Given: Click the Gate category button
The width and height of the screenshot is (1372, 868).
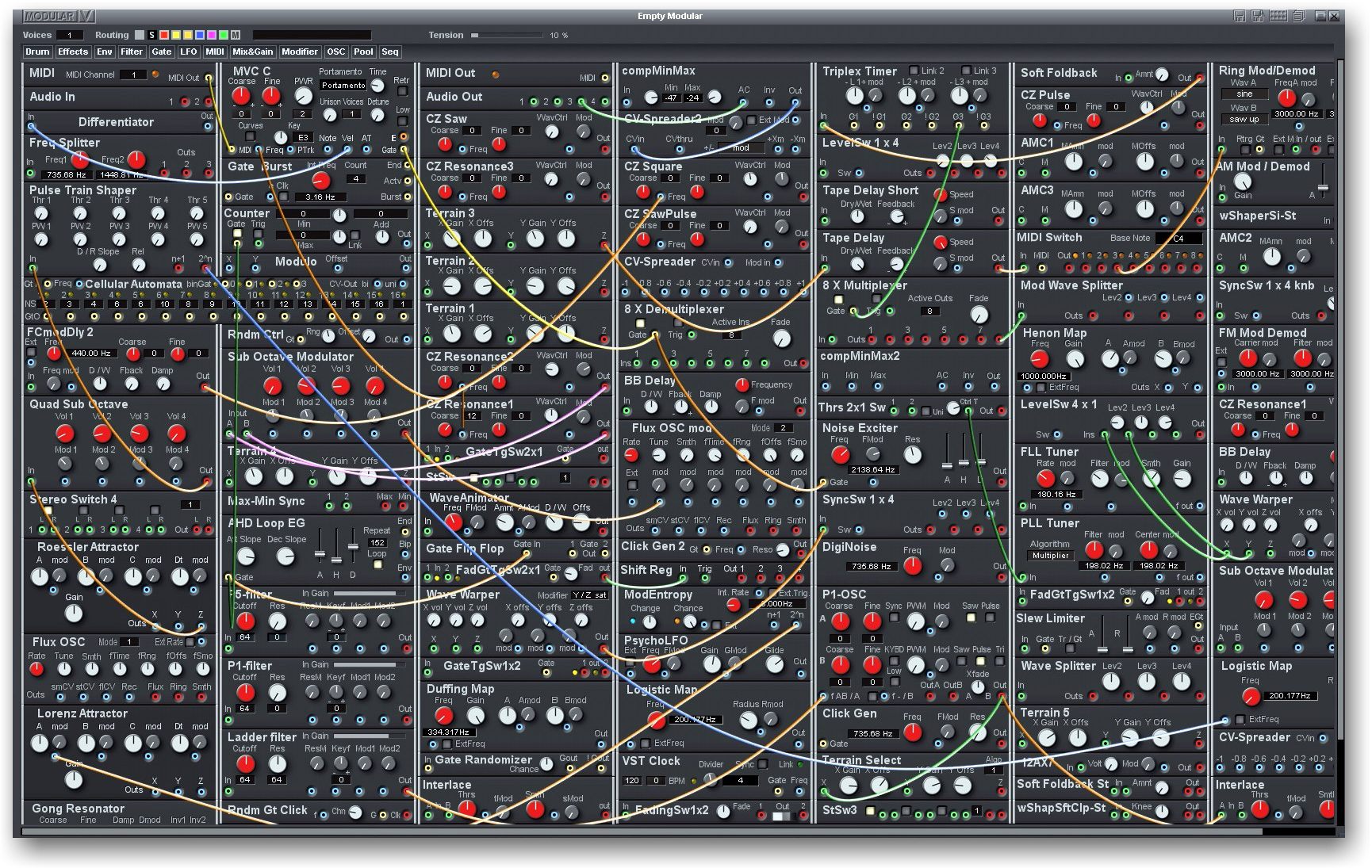Looking at the screenshot, I should point(161,52).
